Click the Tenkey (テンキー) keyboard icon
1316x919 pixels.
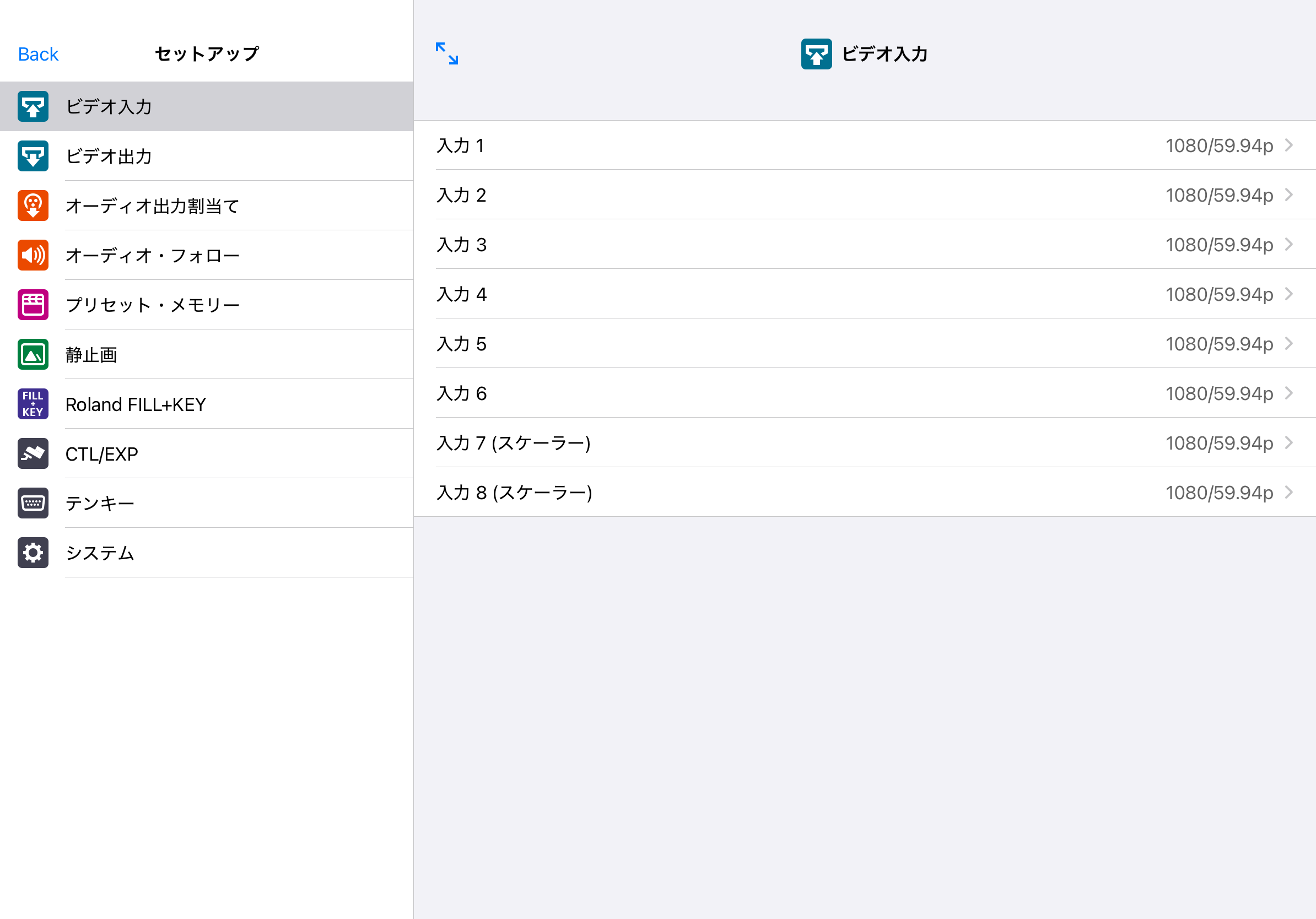click(x=33, y=503)
